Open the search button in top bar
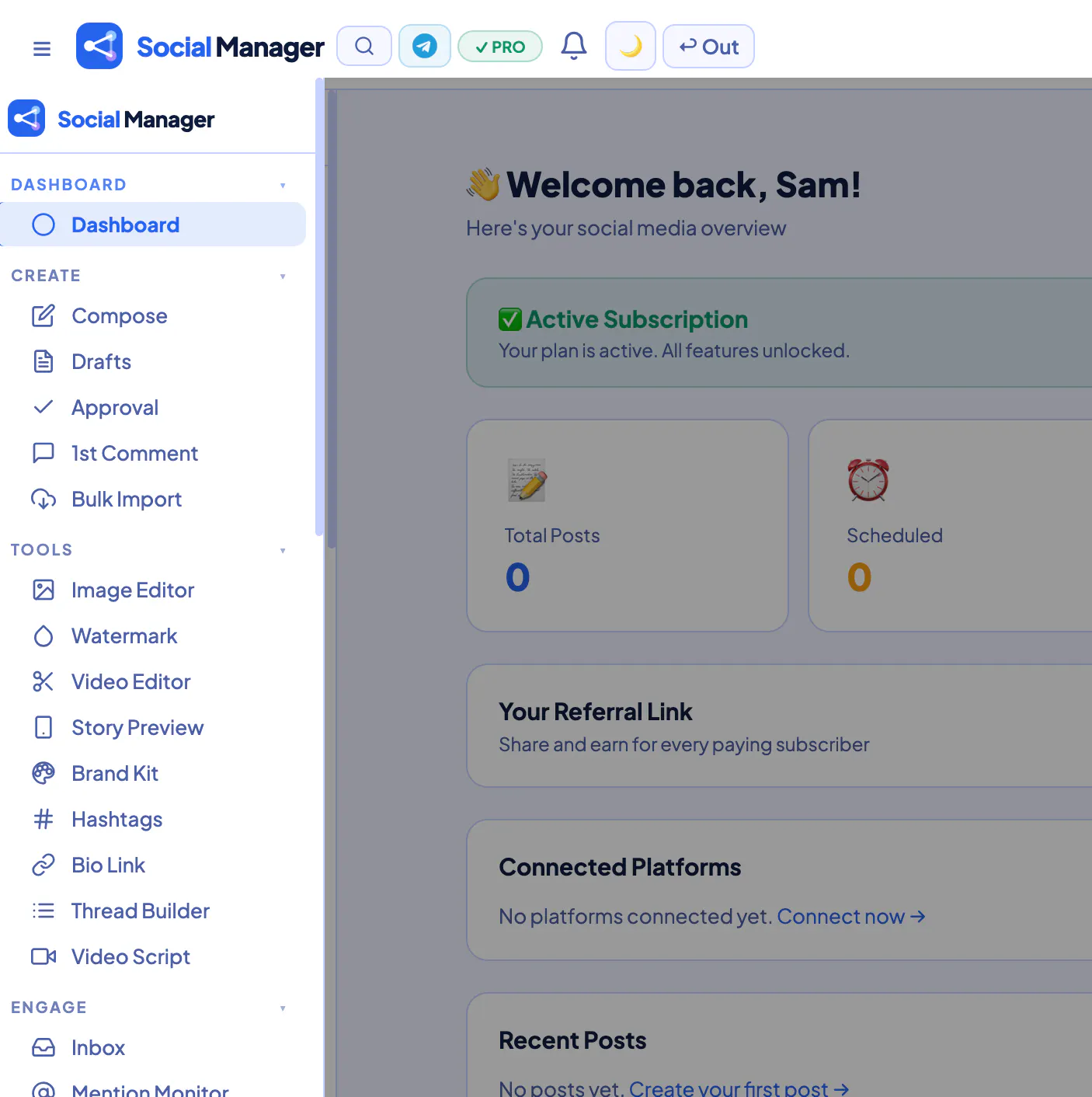Screen dimensions: 1092x1097 364,46
